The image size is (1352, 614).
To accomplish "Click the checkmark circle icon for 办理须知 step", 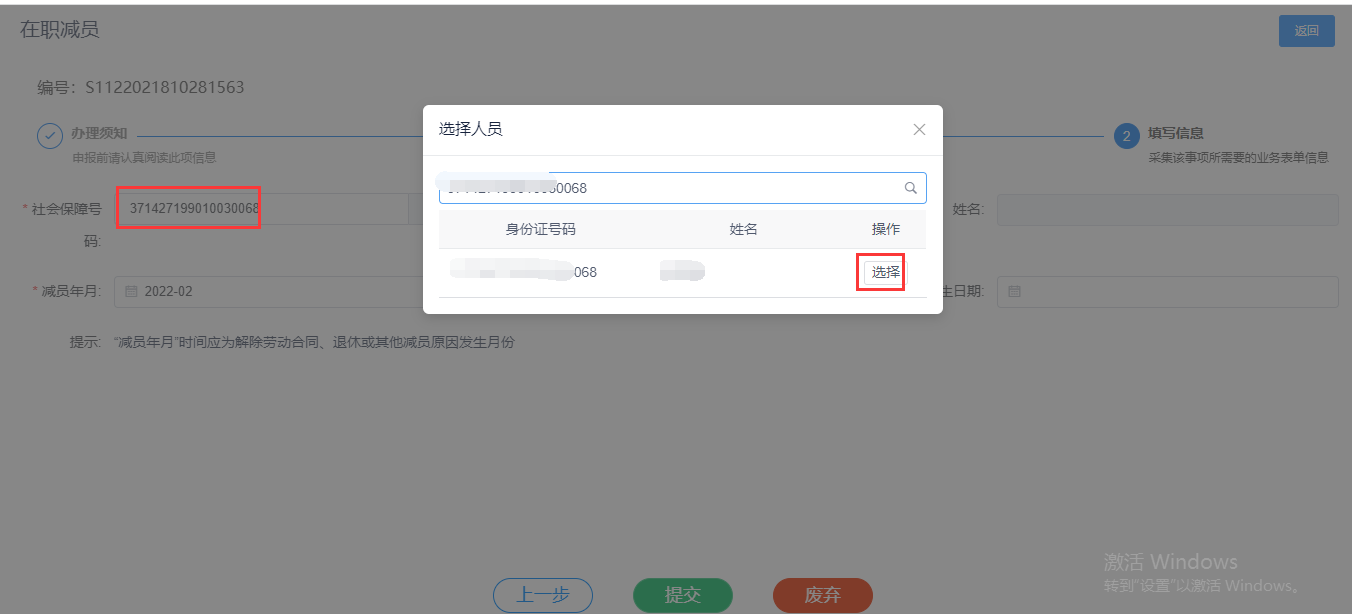I will [50, 135].
